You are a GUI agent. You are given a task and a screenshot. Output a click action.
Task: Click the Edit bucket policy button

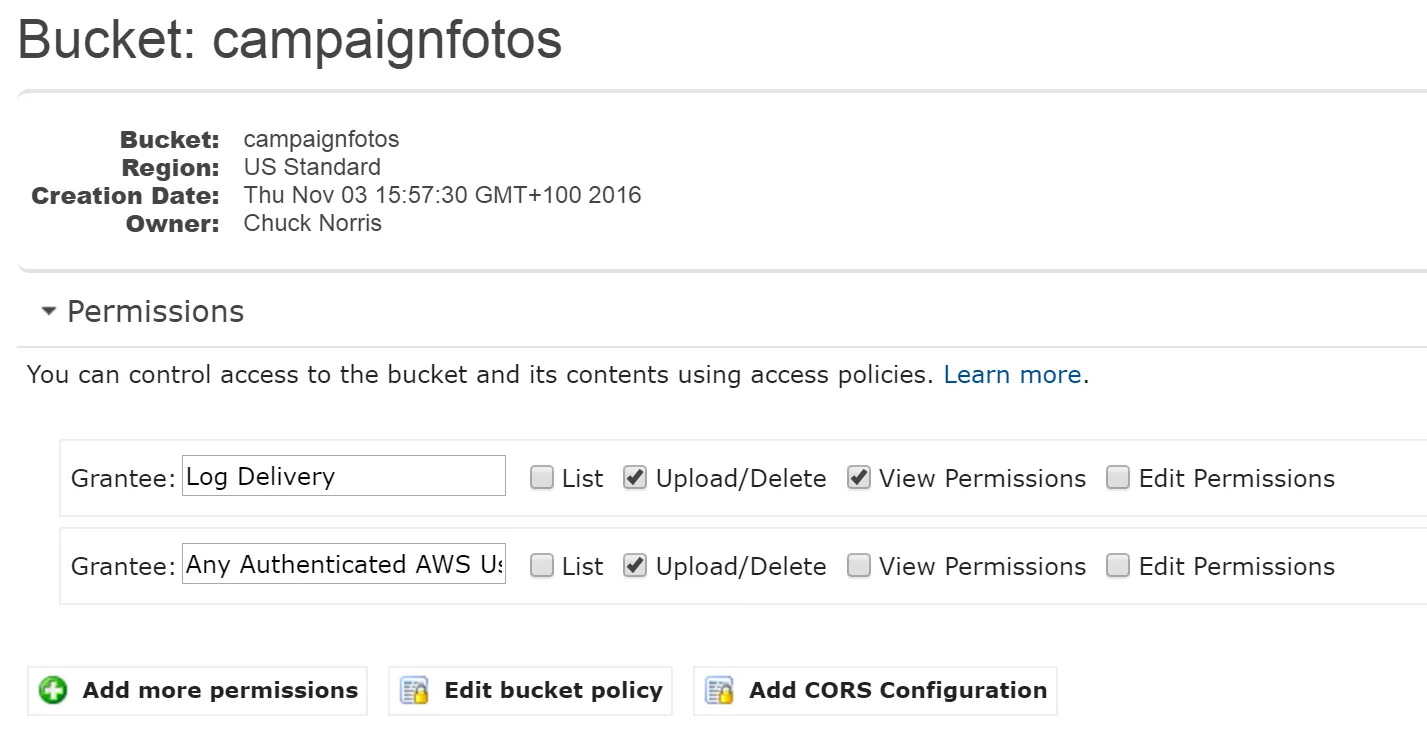553,691
